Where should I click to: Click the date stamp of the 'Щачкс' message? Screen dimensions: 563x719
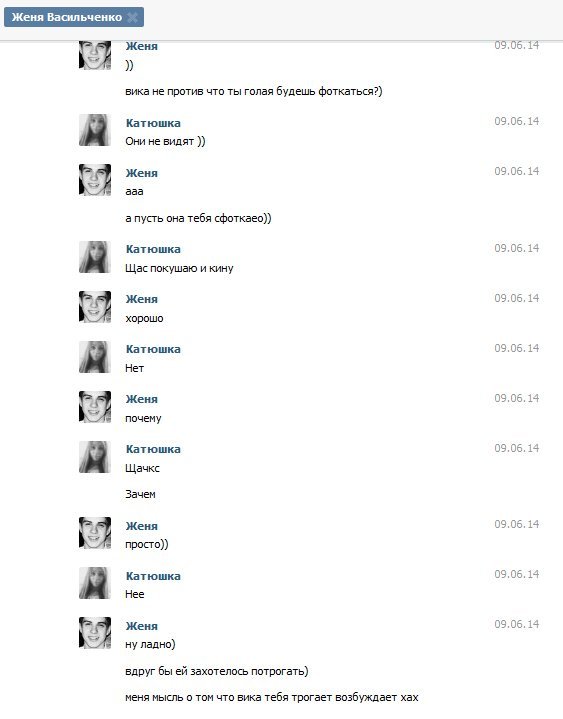516,448
